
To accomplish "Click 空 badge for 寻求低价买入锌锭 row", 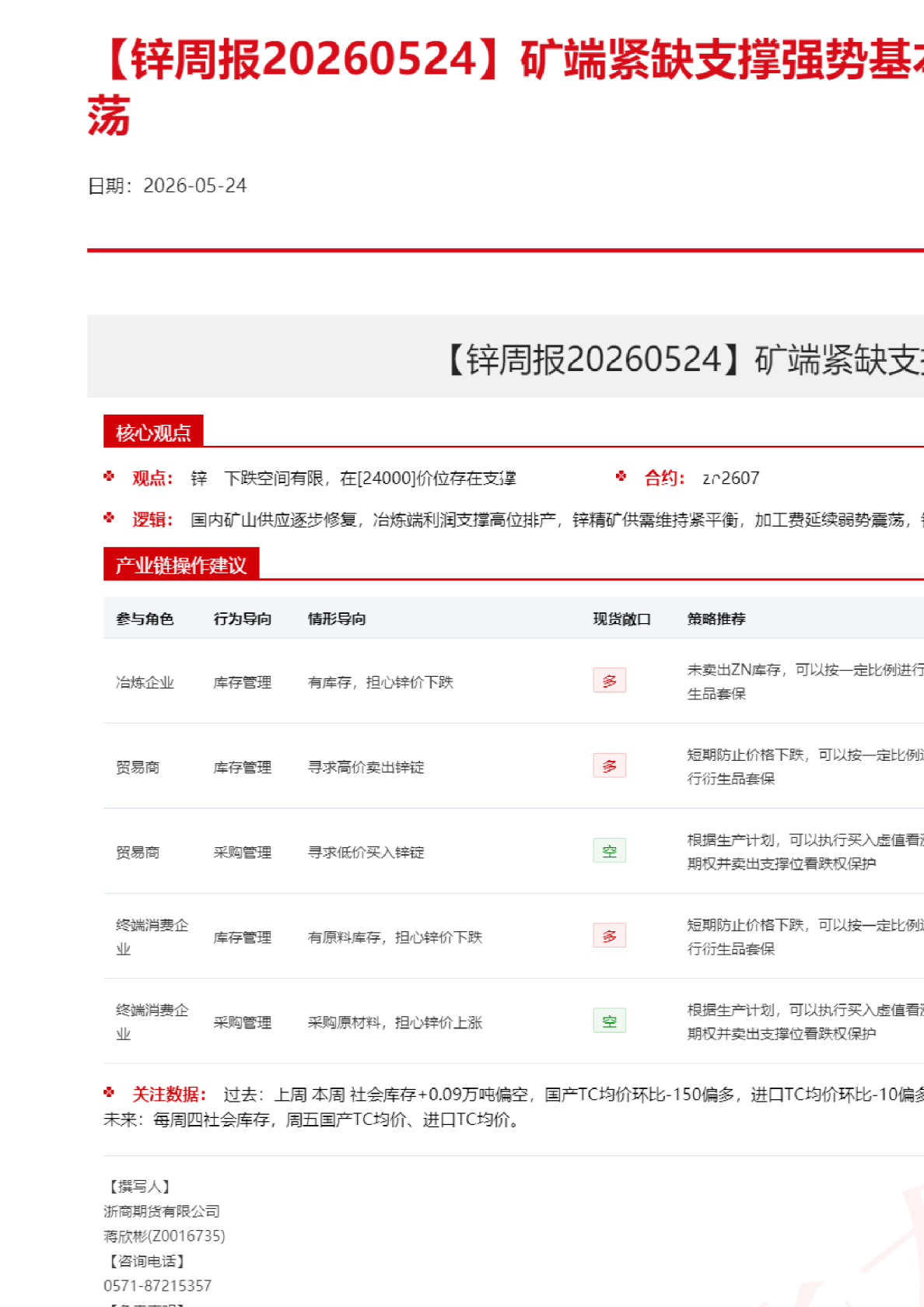I will 610,851.
